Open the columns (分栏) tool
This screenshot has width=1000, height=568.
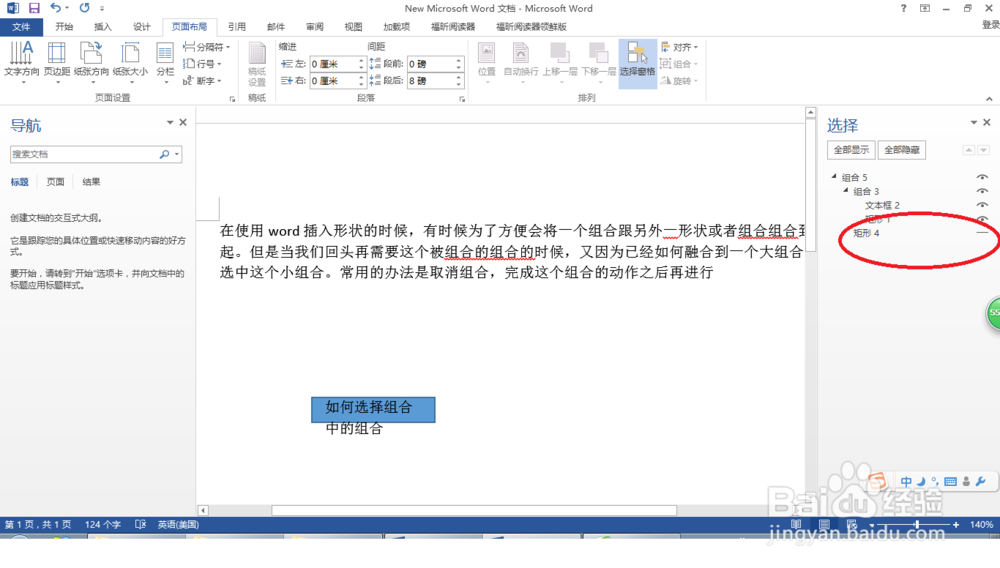(x=165, y=62)
